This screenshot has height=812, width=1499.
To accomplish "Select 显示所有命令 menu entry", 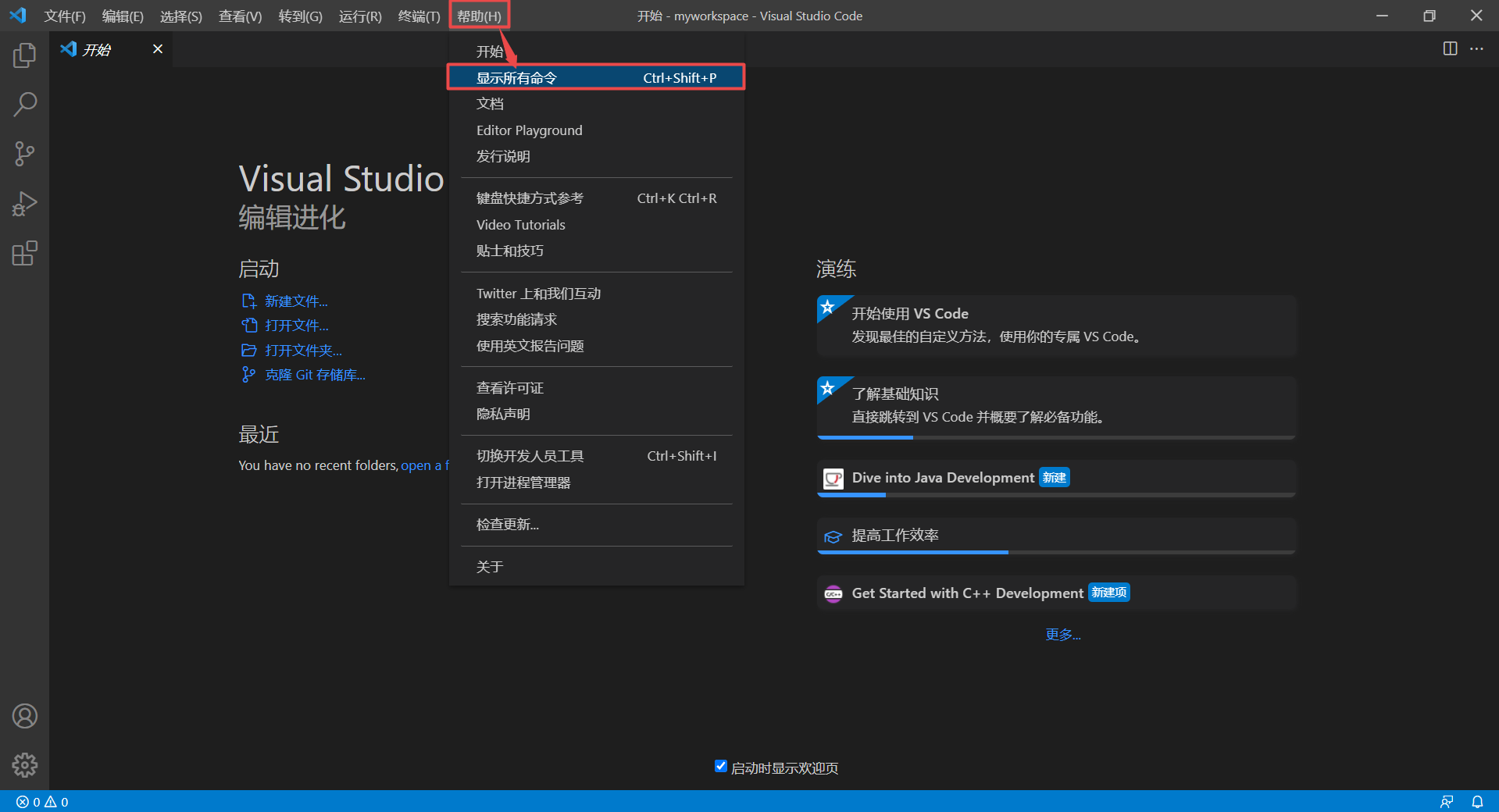I will [596, 77].
